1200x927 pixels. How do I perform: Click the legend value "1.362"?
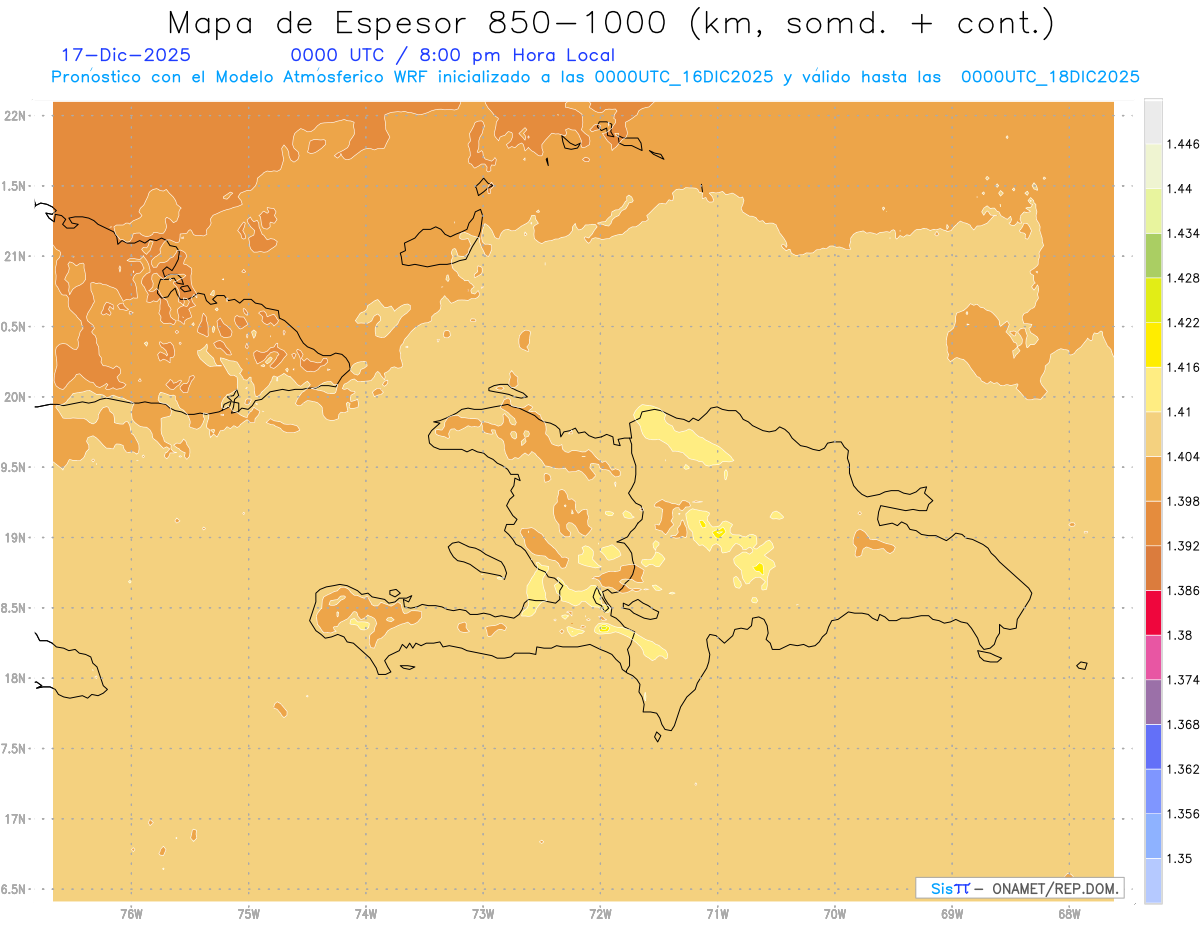pyautogui.click(x=1183, y=769)
